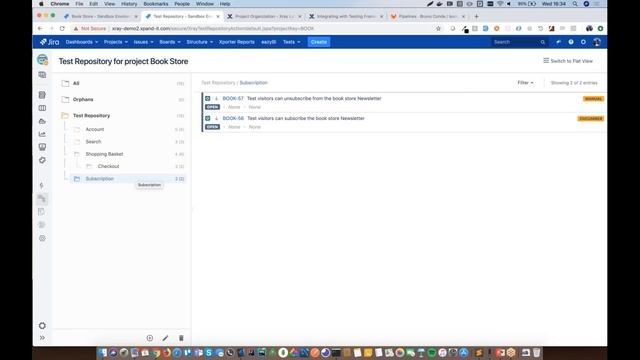Image resolution: width=640 pixels, height=360 pixels.
Task: Click the Create button
Action: [x=319, y=42]
